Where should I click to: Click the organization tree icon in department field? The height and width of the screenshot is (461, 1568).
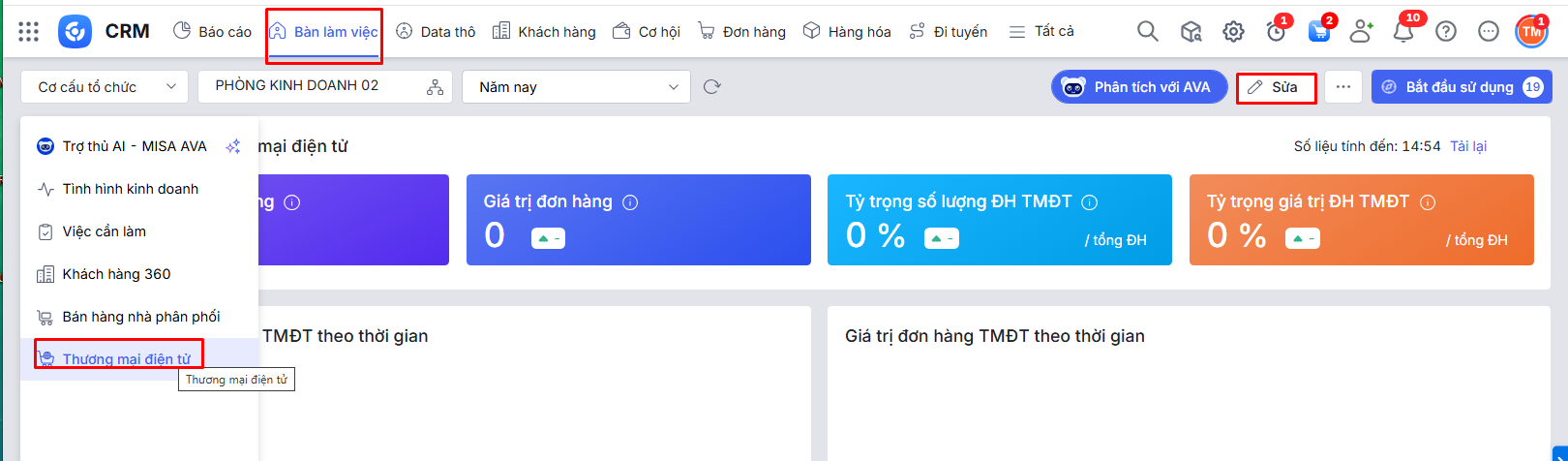(435, 87)
